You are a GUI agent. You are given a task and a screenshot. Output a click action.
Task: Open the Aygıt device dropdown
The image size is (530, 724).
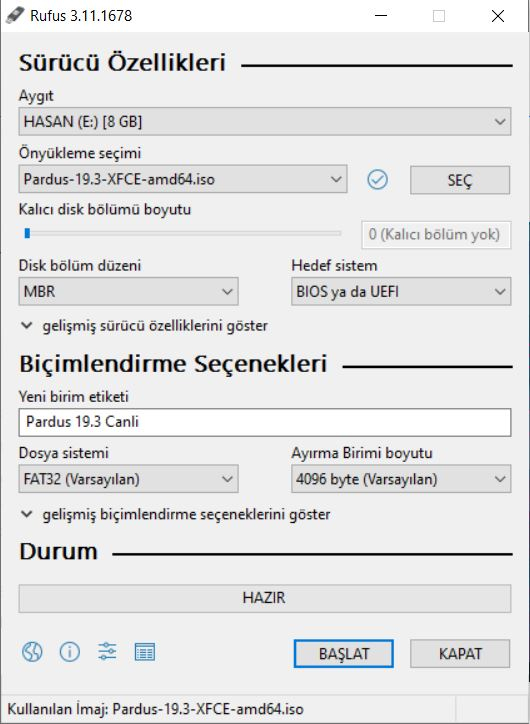[265, 121]
